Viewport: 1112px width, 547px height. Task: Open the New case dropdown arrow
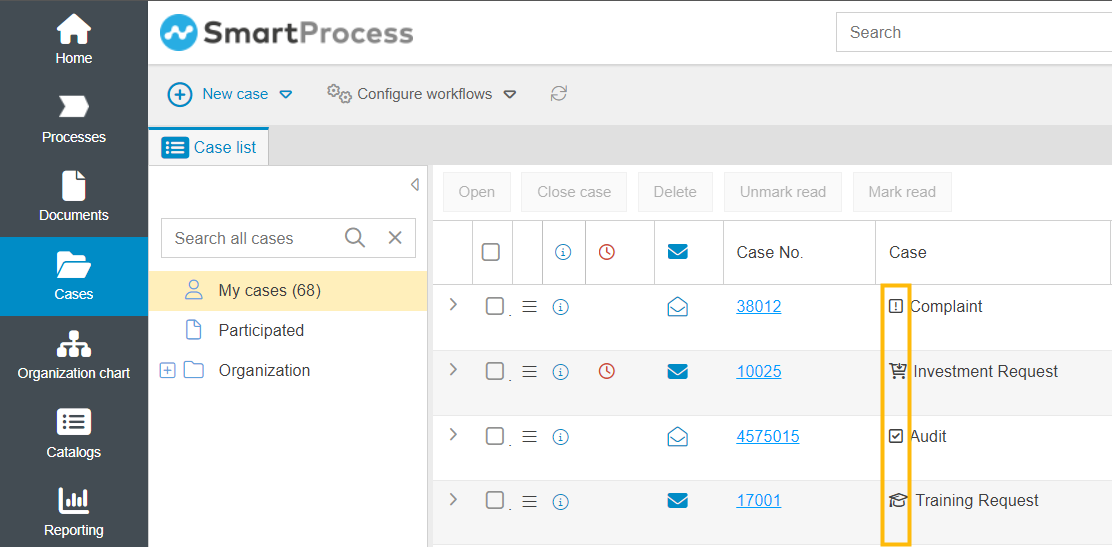pos(286,94)
